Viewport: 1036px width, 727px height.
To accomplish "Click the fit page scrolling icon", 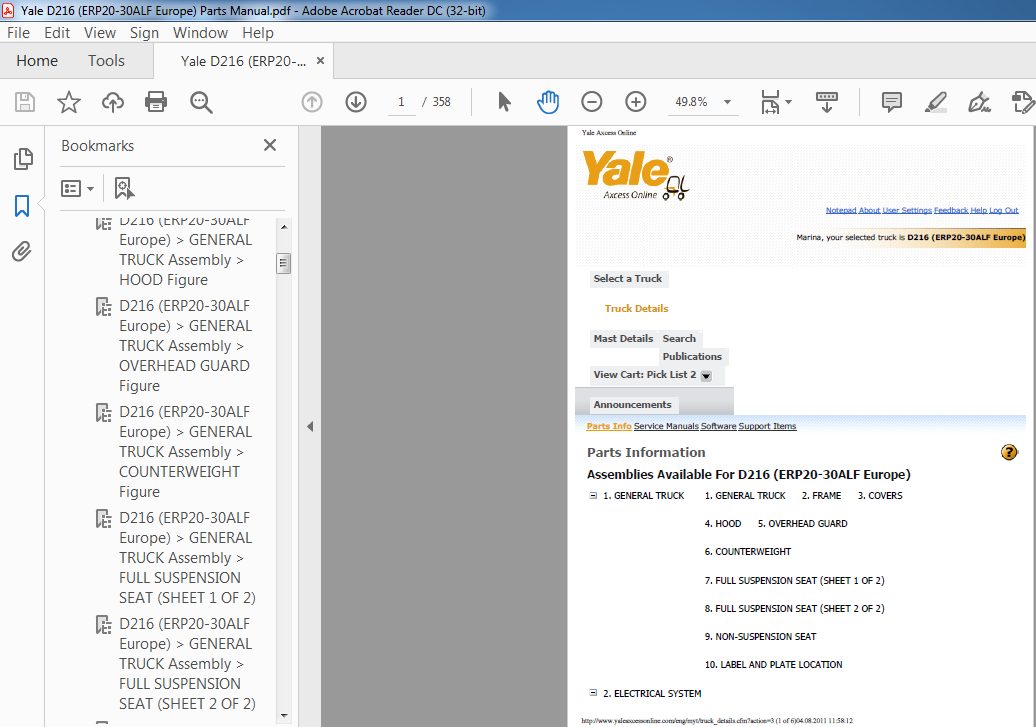I will tap(770, 102).
